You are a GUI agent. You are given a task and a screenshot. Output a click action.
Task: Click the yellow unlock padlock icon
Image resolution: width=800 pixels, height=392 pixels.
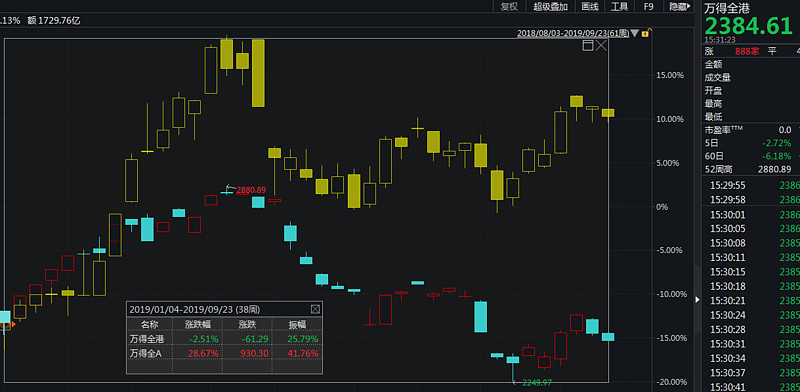coord(645,33)
